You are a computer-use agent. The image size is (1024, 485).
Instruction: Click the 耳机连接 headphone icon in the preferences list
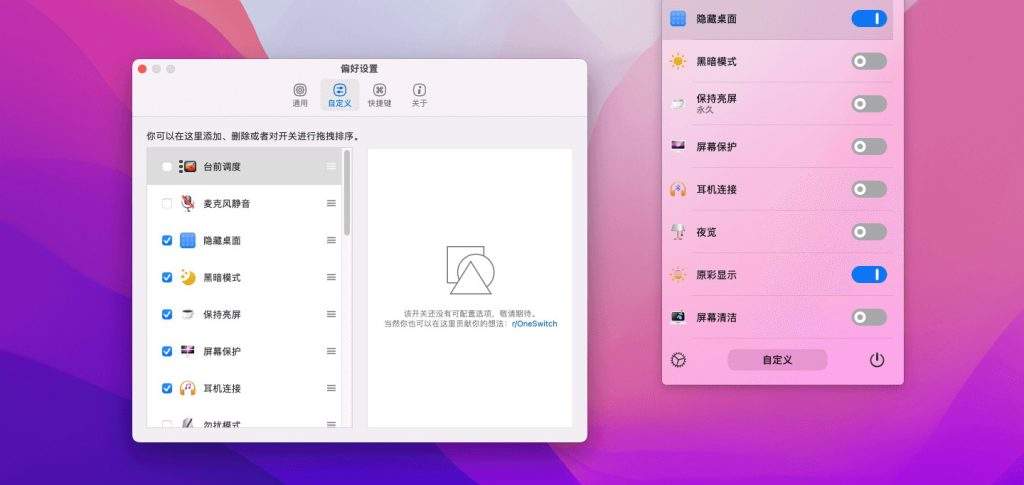point(187,388)
